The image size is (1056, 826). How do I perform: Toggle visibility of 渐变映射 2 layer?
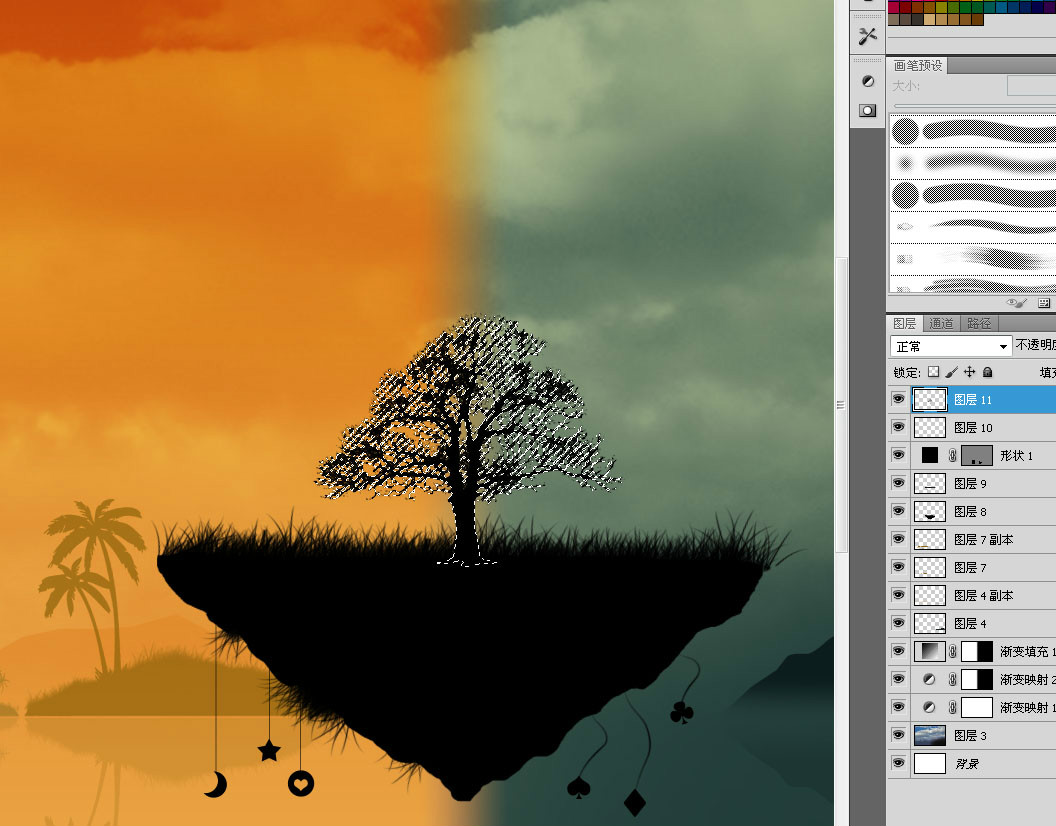click(898, 679)
